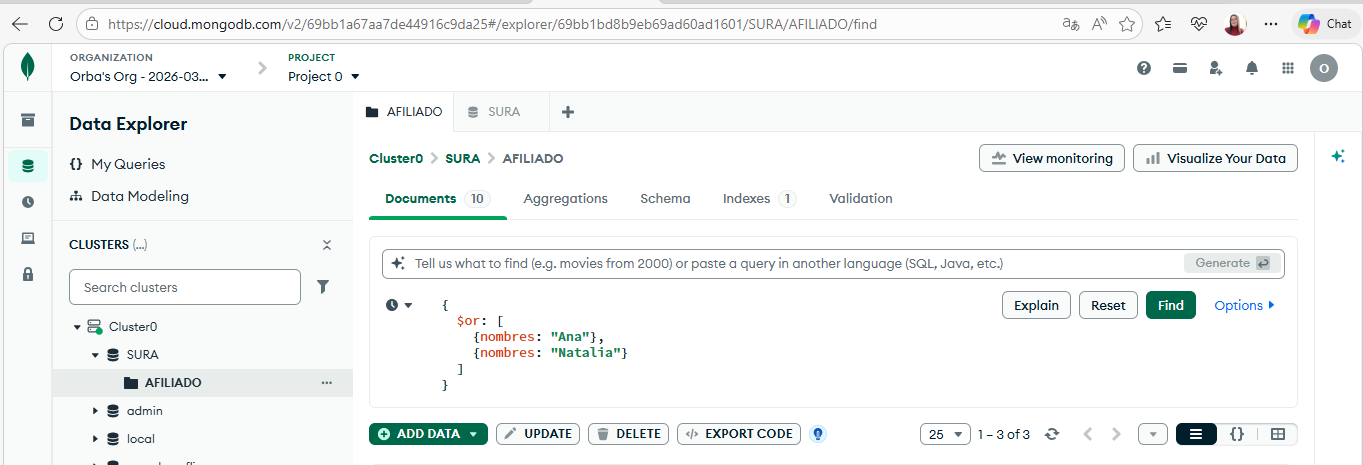Click the help question mark icon

(x=1144, y=68)
